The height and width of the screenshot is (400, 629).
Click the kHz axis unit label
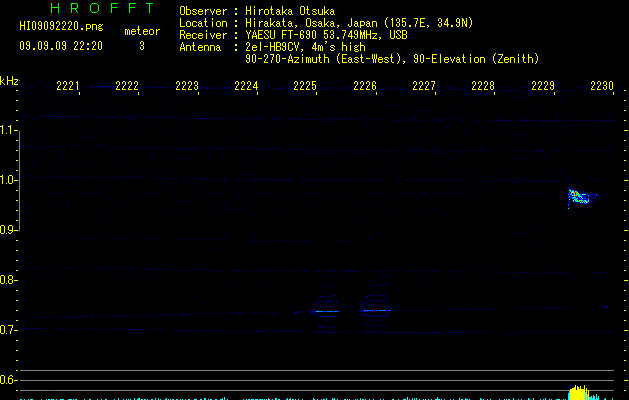tap(9, 81)
